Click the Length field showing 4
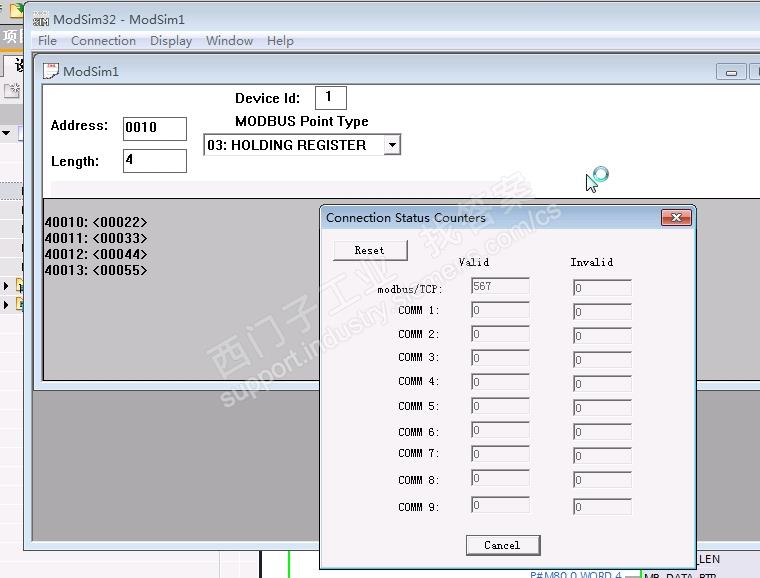The image size is (760, 578). pos(155,160)
